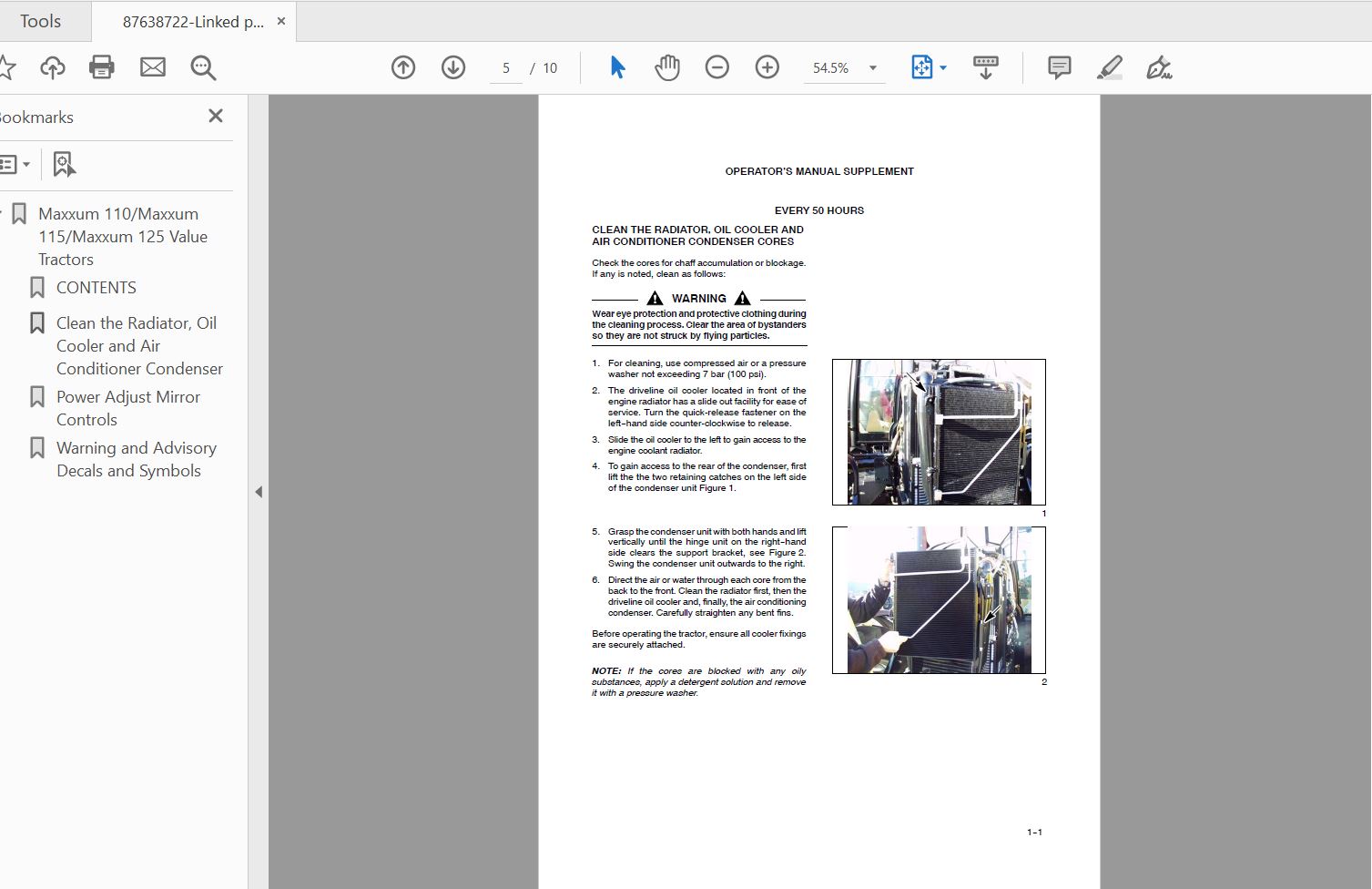Open the page fit options dropdown arrow
This screenshot has height=889, width=1372.
pyautogui.click(x=943, y=68)
